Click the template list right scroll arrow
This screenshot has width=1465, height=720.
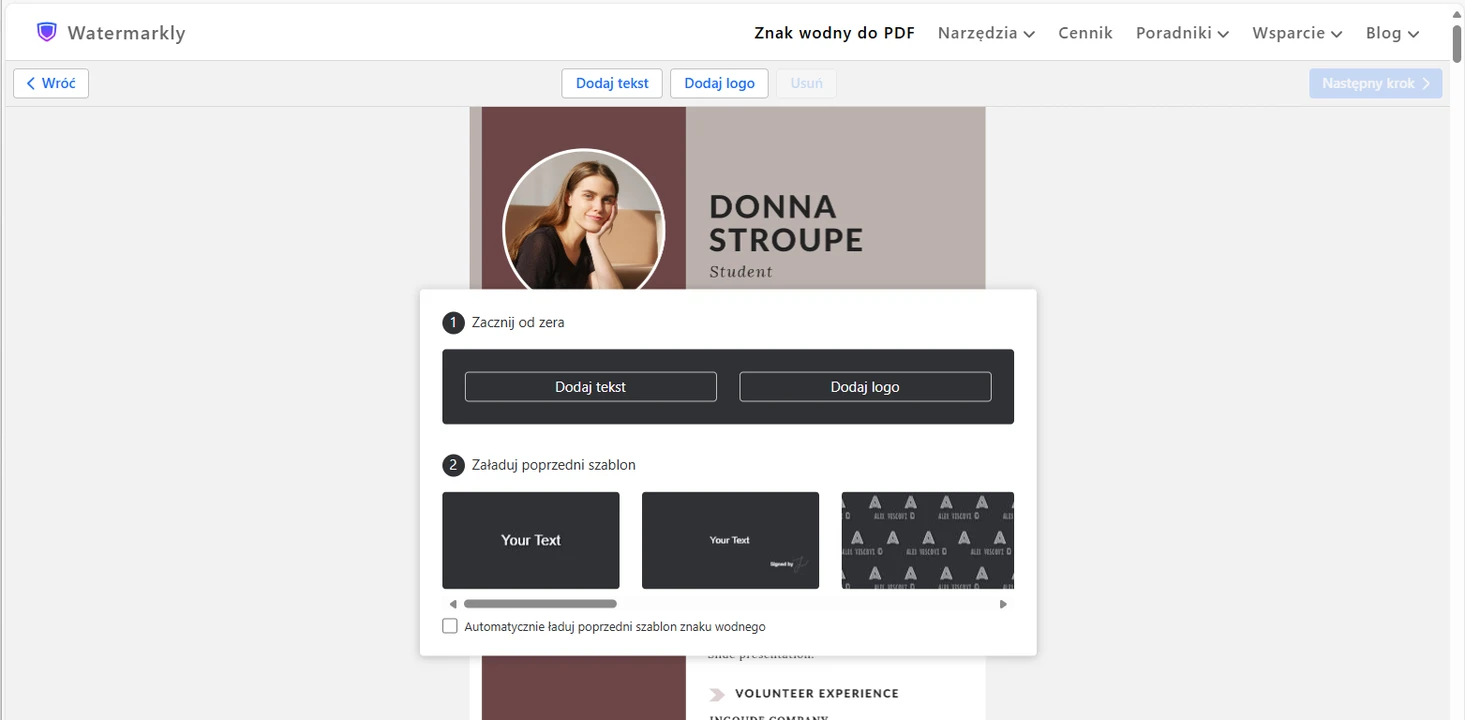(1003, 604)
